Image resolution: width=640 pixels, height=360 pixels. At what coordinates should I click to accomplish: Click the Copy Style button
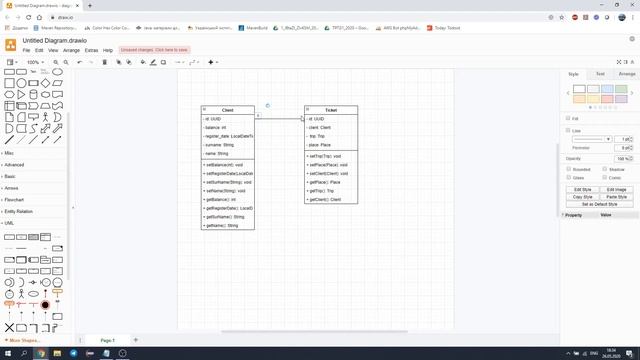(582, 197)
